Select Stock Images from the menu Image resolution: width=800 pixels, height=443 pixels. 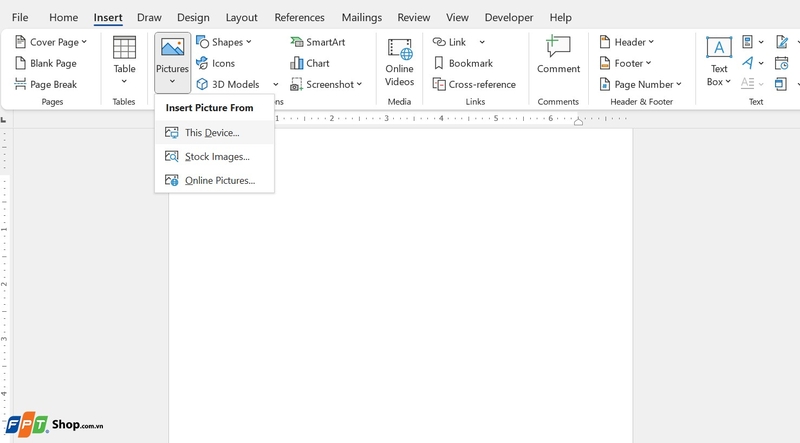[x=217, y=157]
